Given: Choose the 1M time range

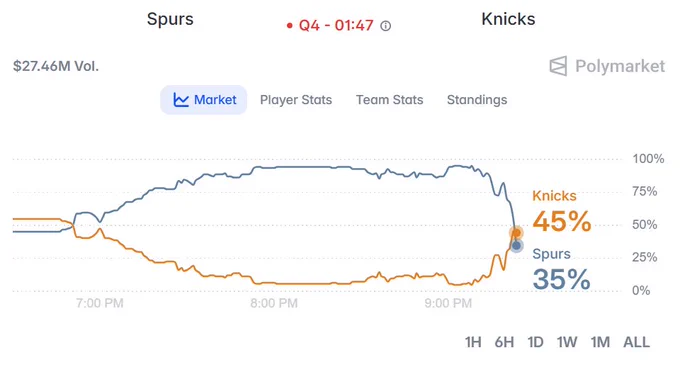Looking at the screenshot, I should (600, 342).
